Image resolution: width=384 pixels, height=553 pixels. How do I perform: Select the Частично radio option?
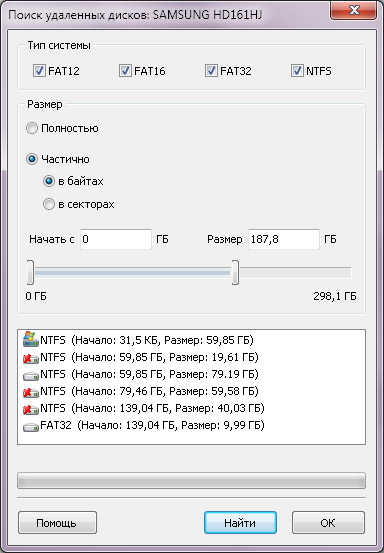click(x=32, y=159)
